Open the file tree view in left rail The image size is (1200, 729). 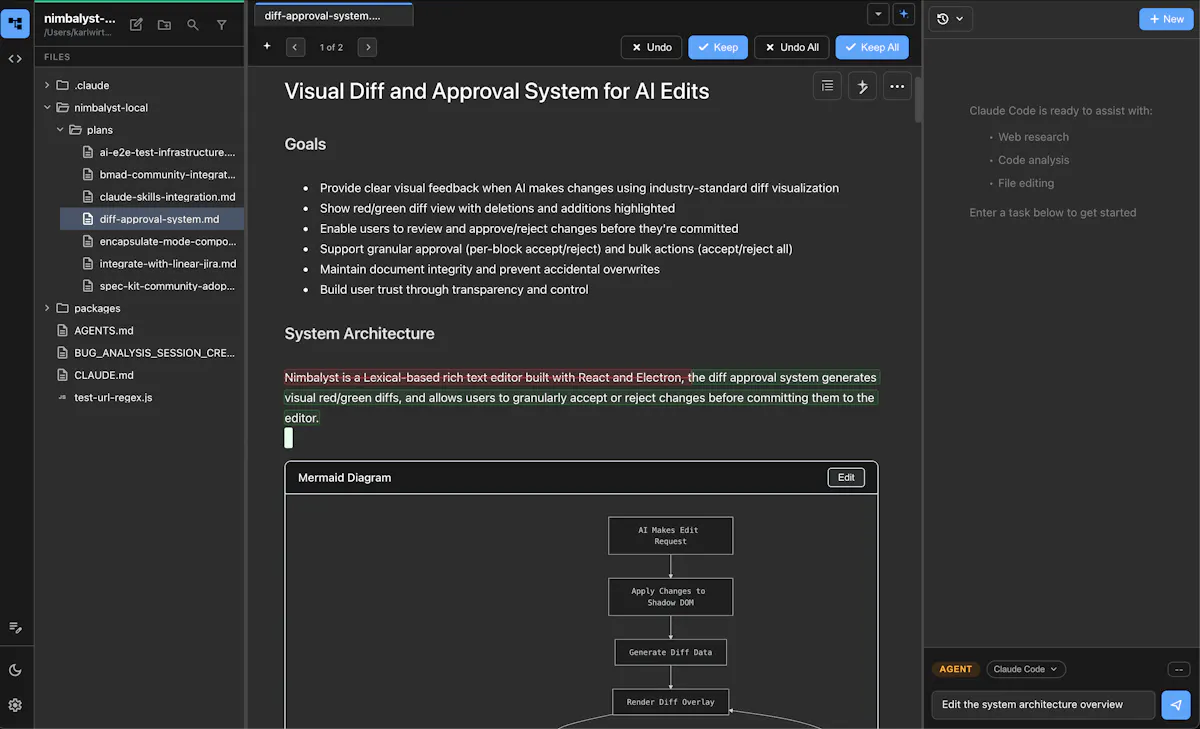15,23
